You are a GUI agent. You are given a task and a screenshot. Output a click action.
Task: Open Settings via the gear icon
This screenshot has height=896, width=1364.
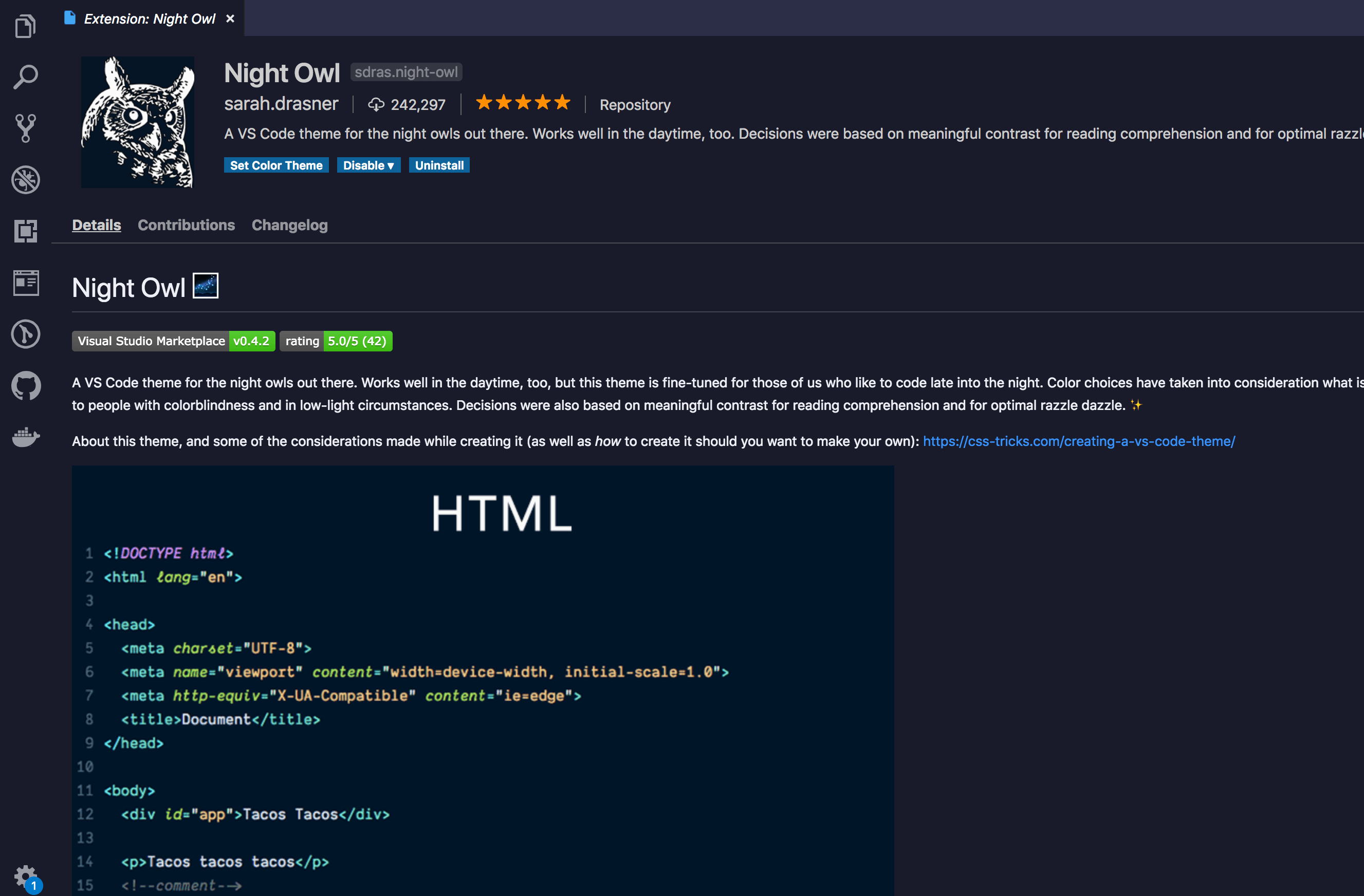click(25, 876)
